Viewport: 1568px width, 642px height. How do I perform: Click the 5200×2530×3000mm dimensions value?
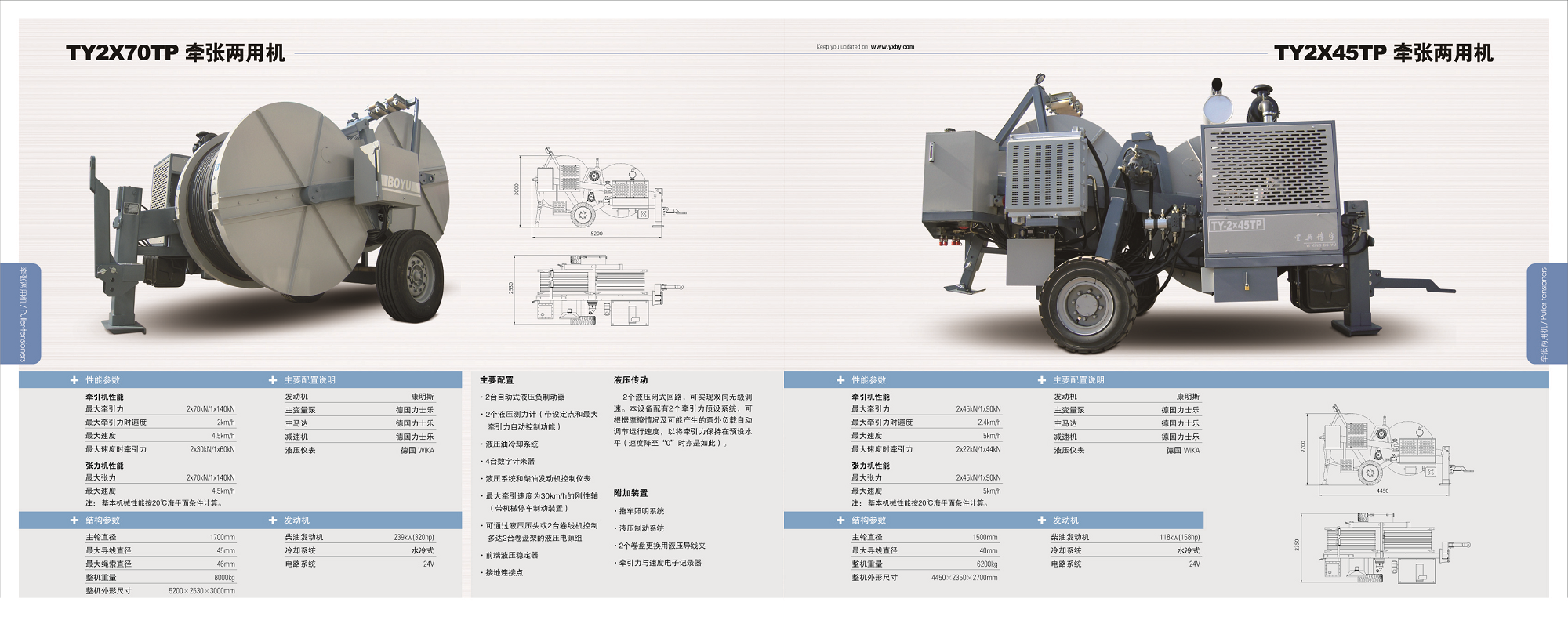click(x=202, y=591)
